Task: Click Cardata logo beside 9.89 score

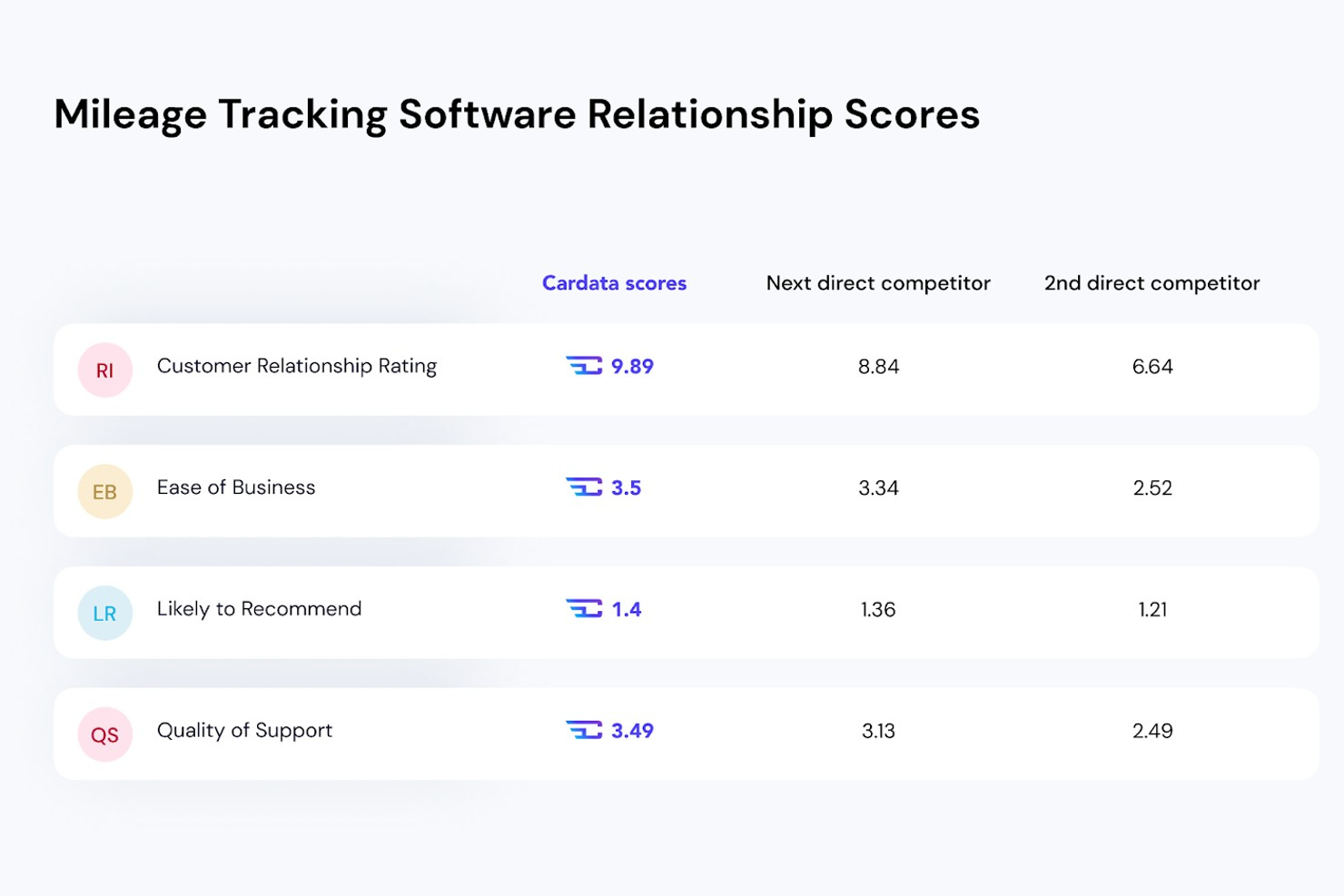Action: point(584,366)
